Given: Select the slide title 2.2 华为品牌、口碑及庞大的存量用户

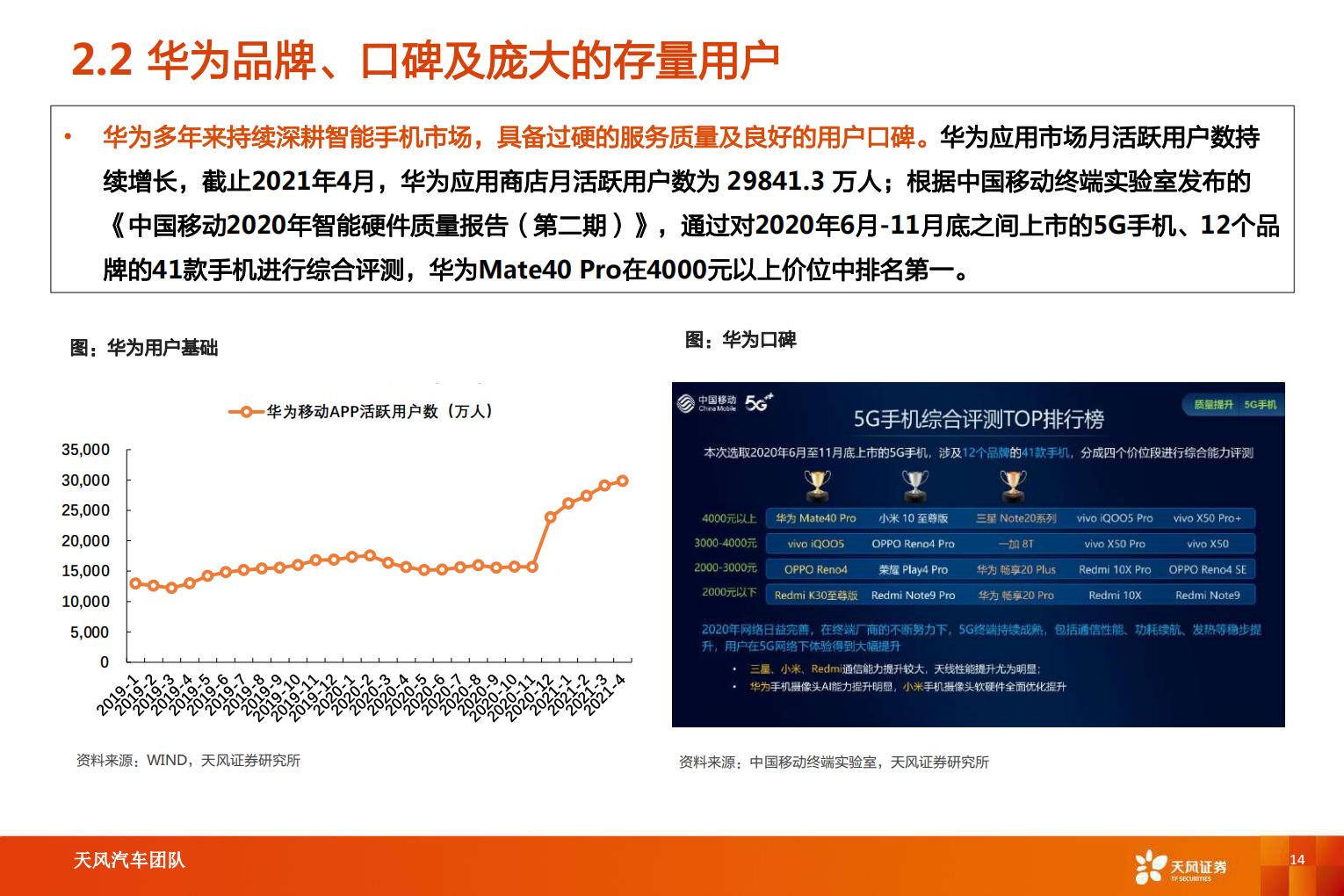Looking at the screenshot, I should coord(425,59).
